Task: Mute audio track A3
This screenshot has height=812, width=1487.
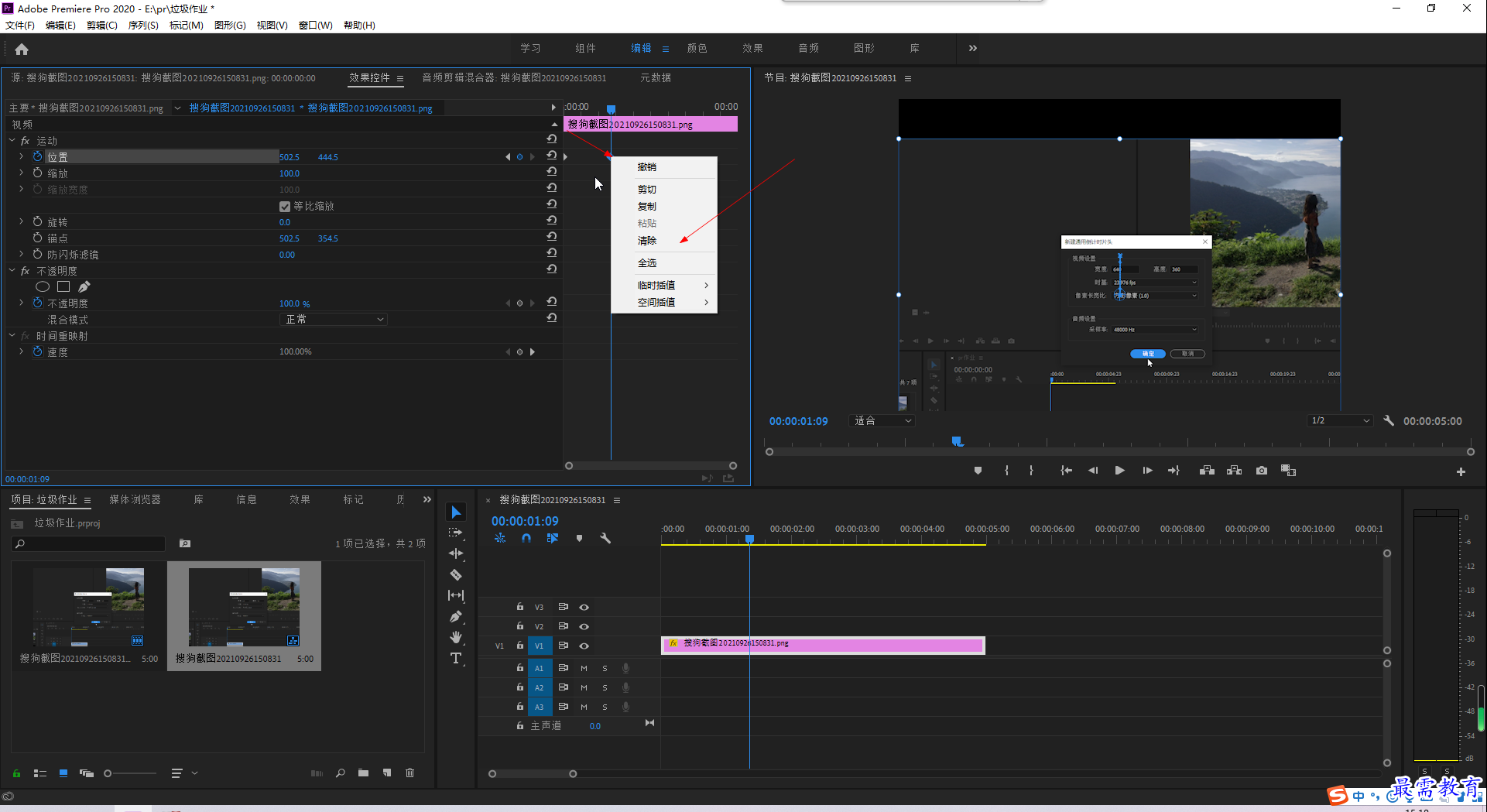Action: point(584,707)
